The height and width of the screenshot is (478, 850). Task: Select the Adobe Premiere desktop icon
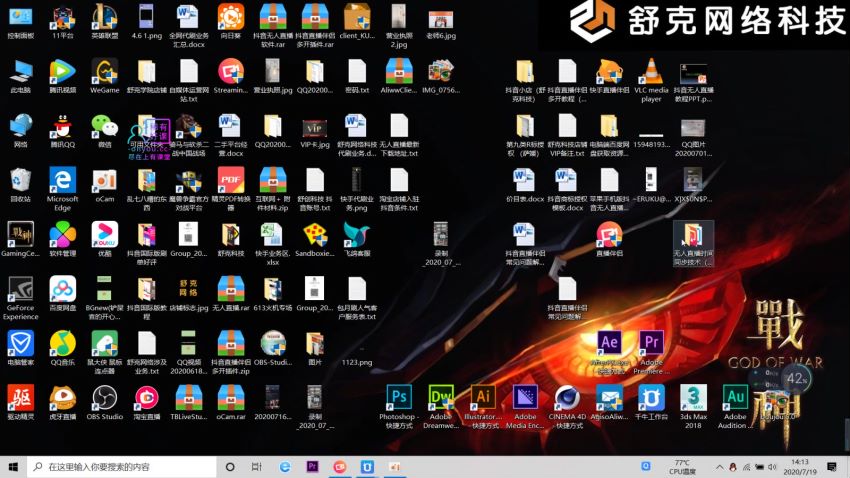point(652,343)
